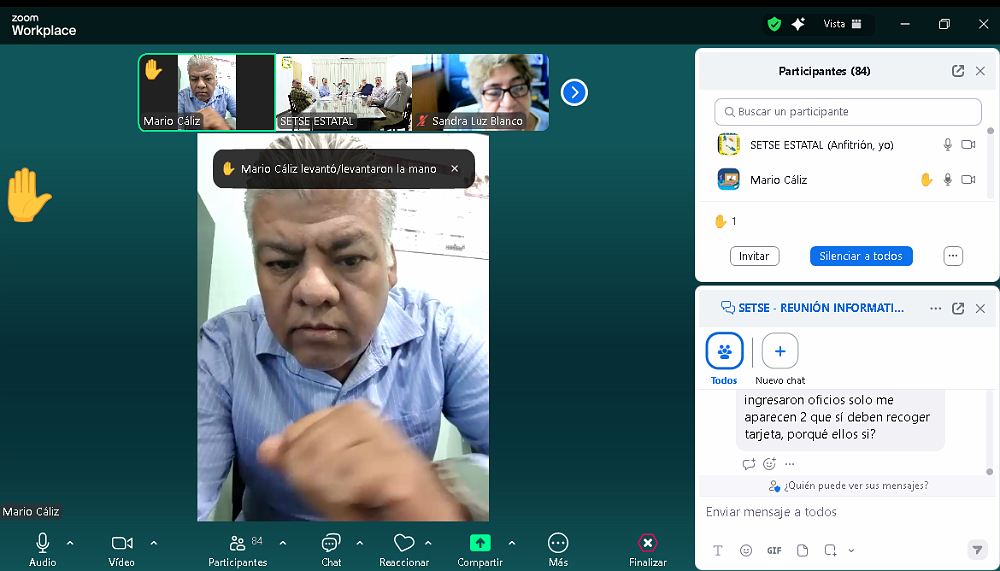
Task: Click the Buscar un participante search field
Action: point(848,112)
